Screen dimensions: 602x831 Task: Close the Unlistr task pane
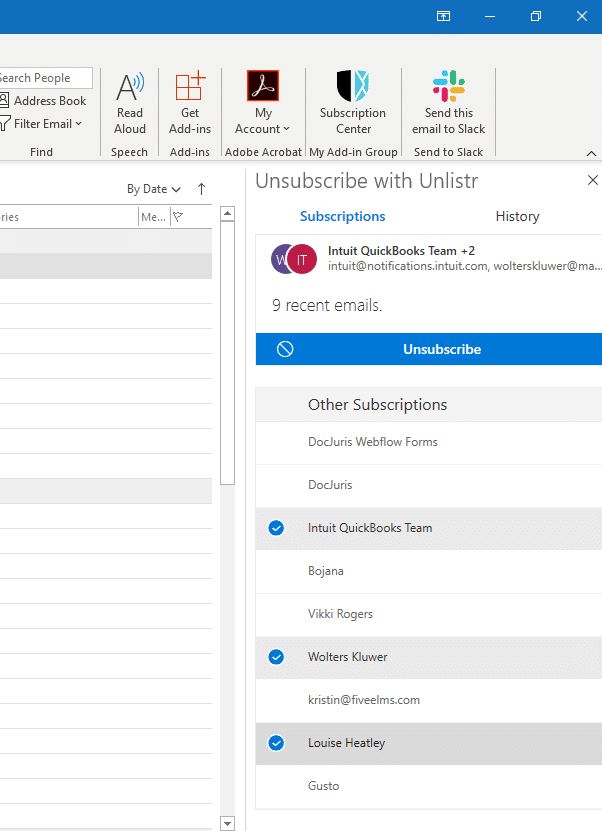(592, 180)
